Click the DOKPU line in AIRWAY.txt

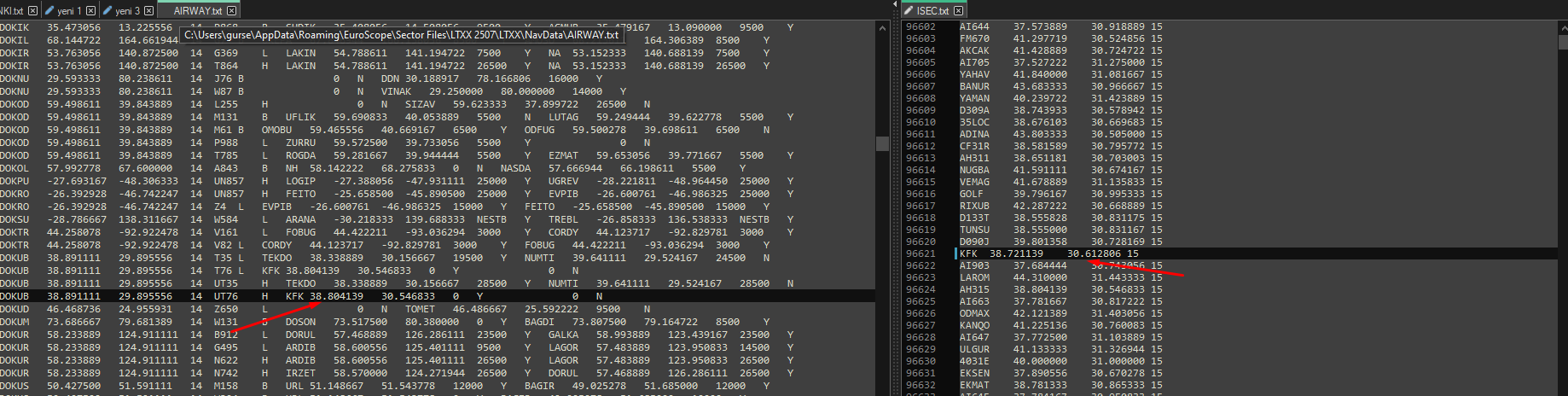397,181
